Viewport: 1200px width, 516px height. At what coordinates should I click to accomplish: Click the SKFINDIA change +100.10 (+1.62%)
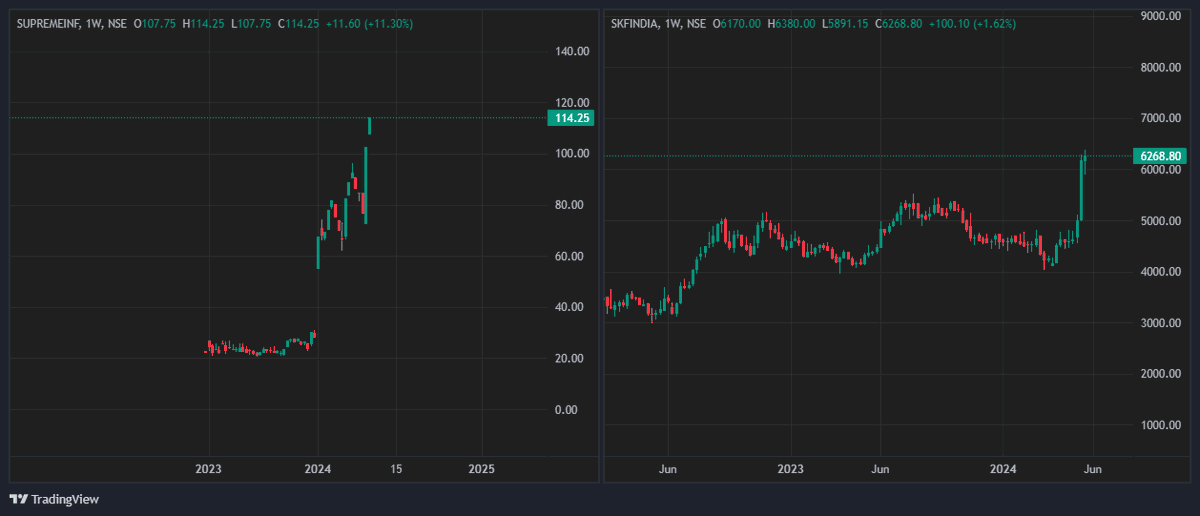975,23
